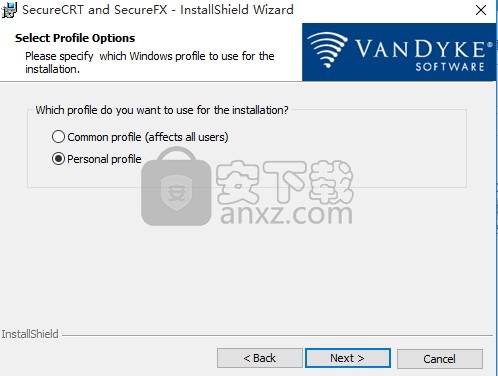
Task: Select the Common profile radio button
Action: (x=58, y=137)
